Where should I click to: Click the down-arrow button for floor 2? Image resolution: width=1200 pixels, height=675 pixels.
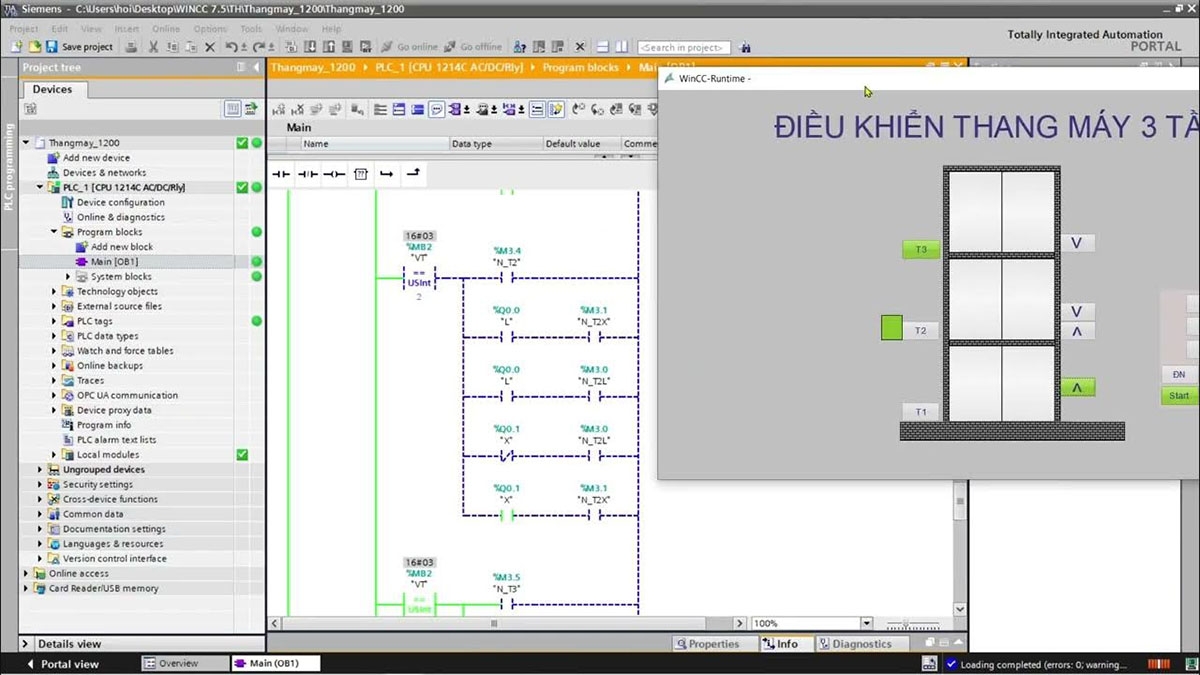(1077, 312)
